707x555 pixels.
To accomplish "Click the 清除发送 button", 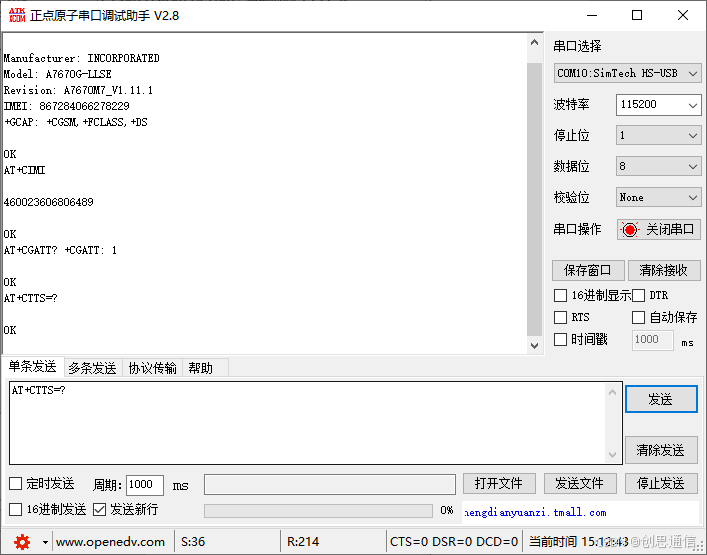I will click(661, 450).
